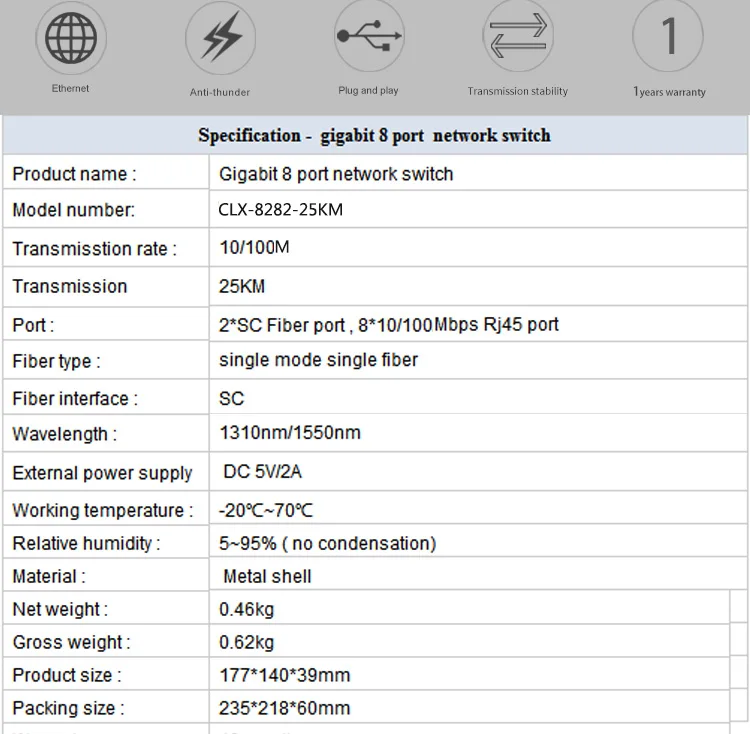
Task: Click the 10/100M transmission rate value
Action: [x=254, y=248]
